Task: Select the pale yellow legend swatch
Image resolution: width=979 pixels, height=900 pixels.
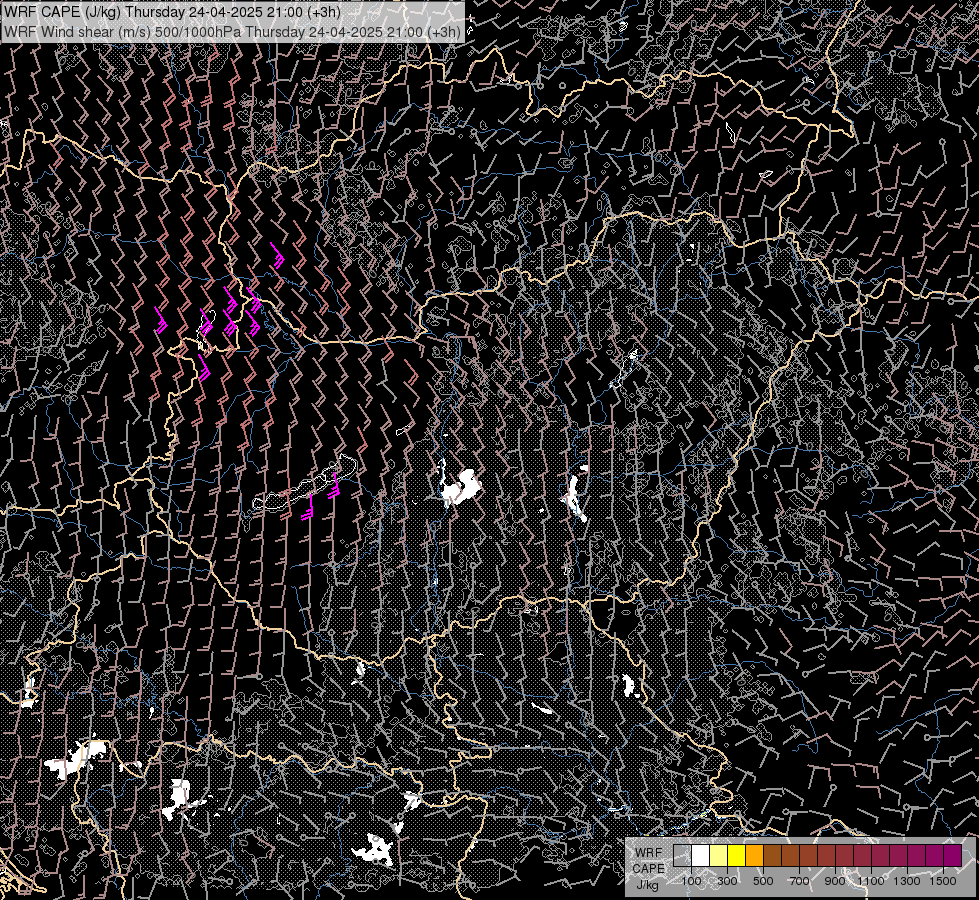Action: click(x=719, y=855)
